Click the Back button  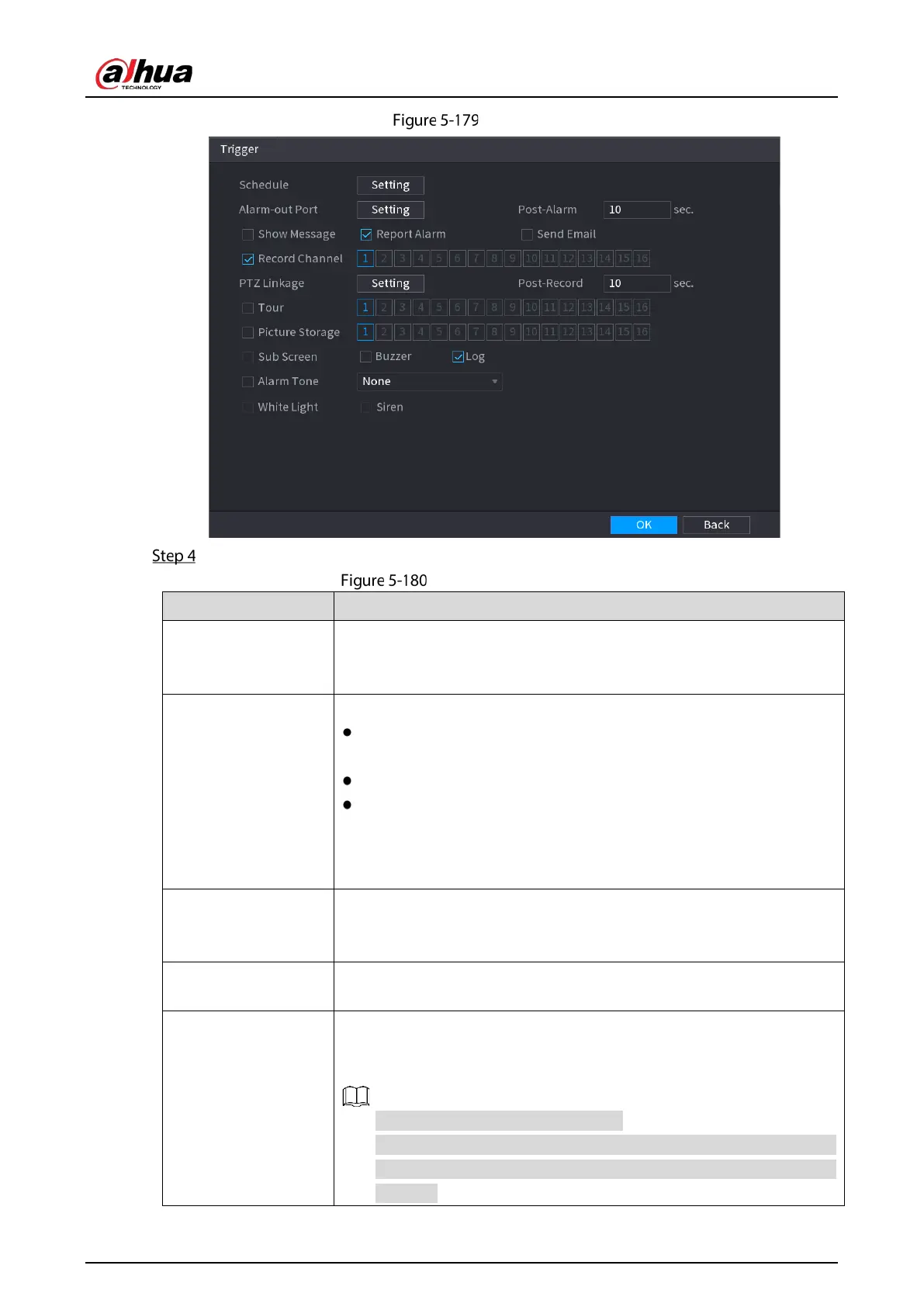(x=716, y=525)
